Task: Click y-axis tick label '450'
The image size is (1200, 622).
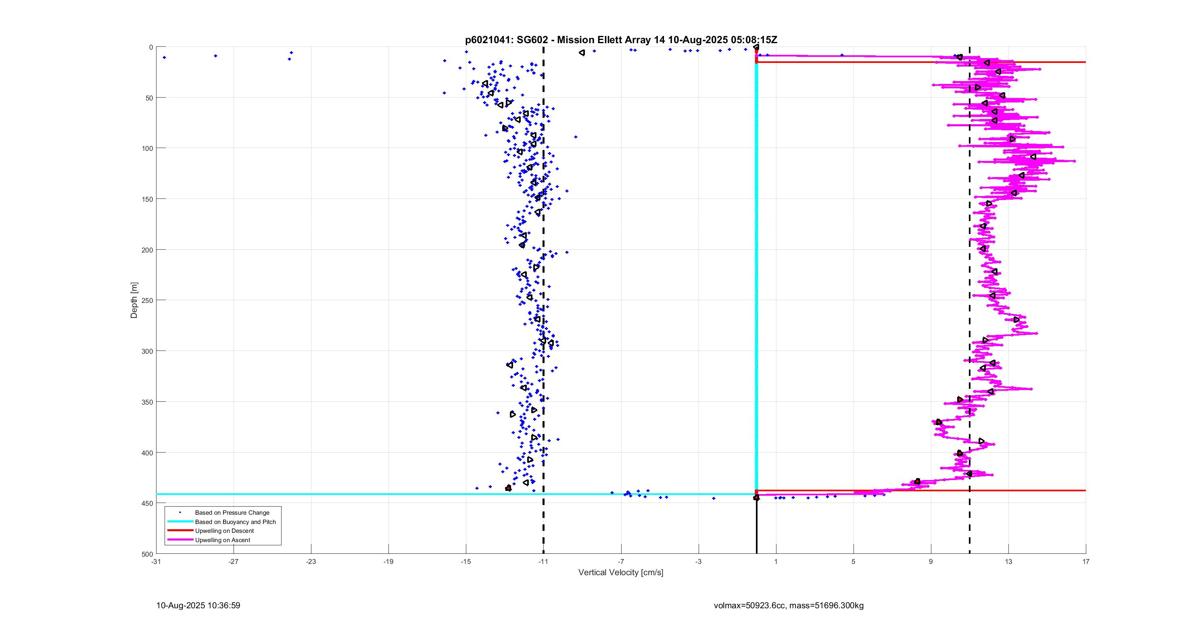Action: tap(146, 503)
